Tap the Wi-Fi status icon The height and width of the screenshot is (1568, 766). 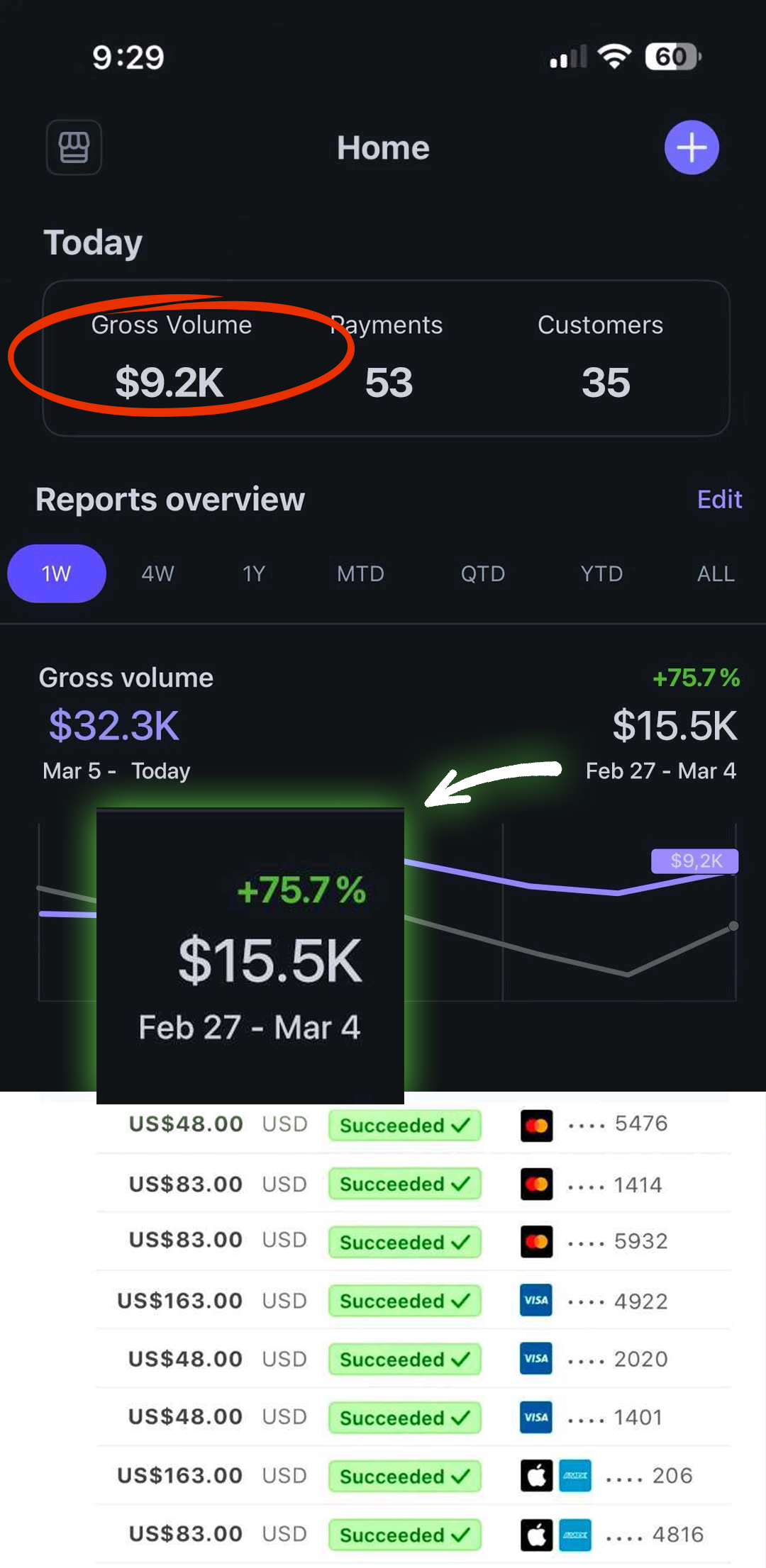614,57
